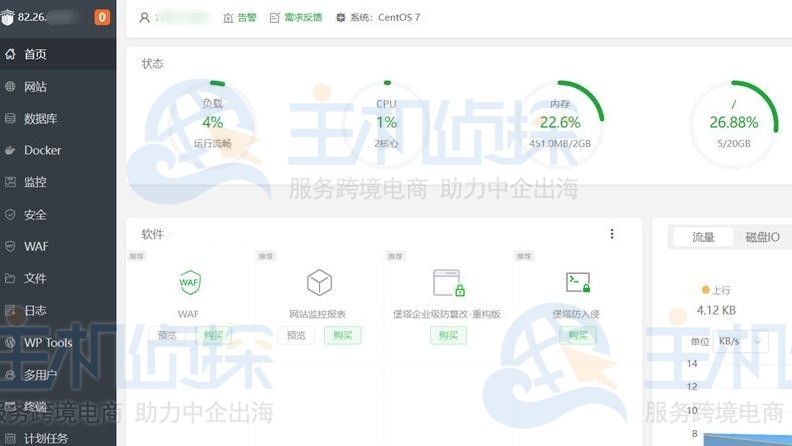Click 购买 button under 堡塔防入侵
The image size is (792, 446).
click(578, 335)
